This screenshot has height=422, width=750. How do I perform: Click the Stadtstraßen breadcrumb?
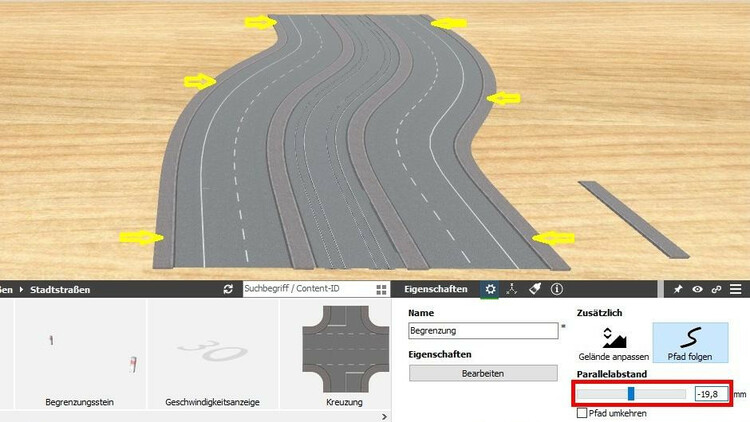60,289
